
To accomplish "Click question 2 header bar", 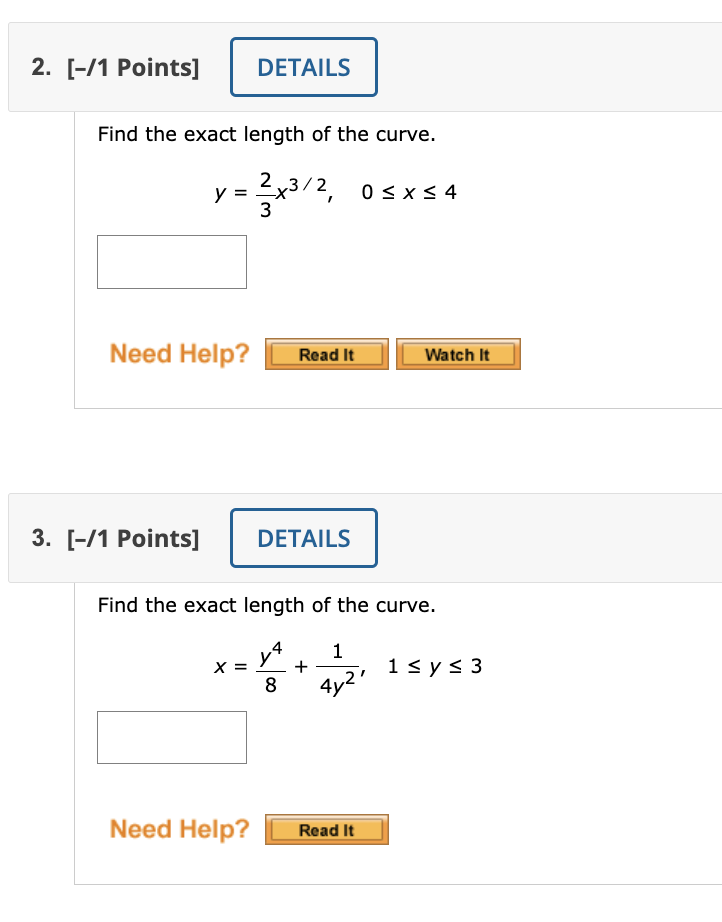I will (550, 66).
